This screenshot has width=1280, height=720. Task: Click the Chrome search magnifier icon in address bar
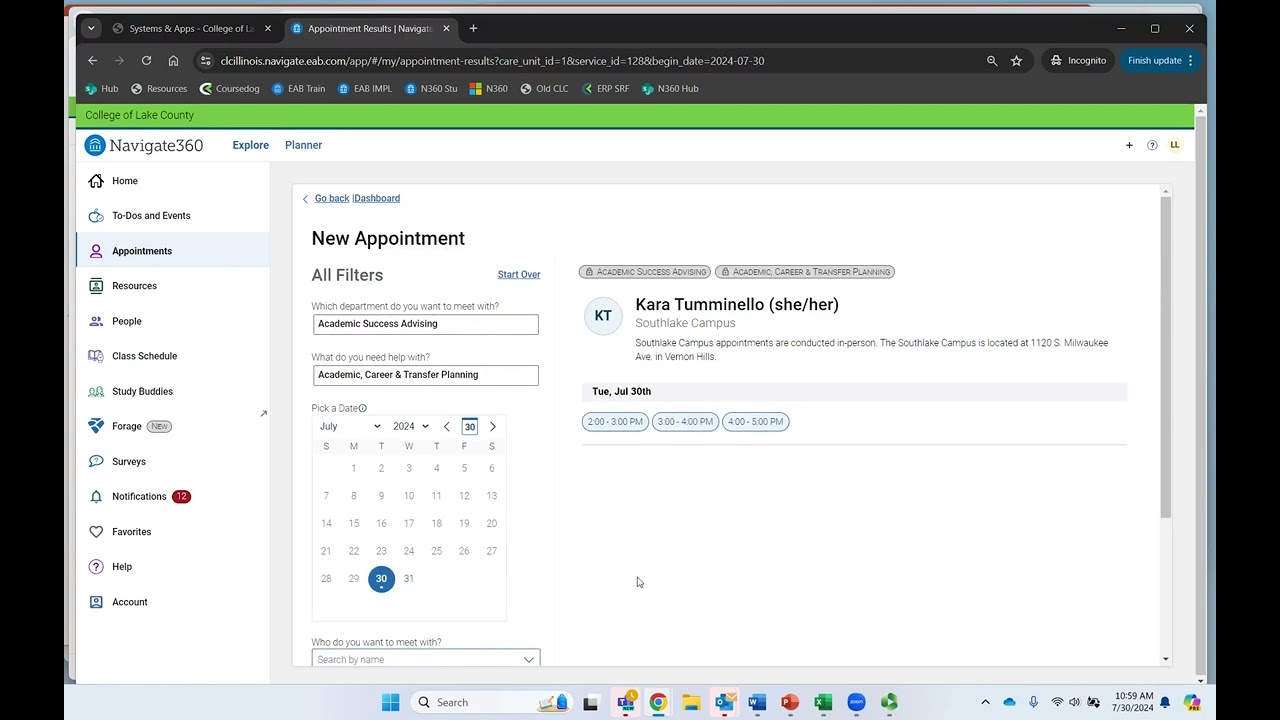992,61
